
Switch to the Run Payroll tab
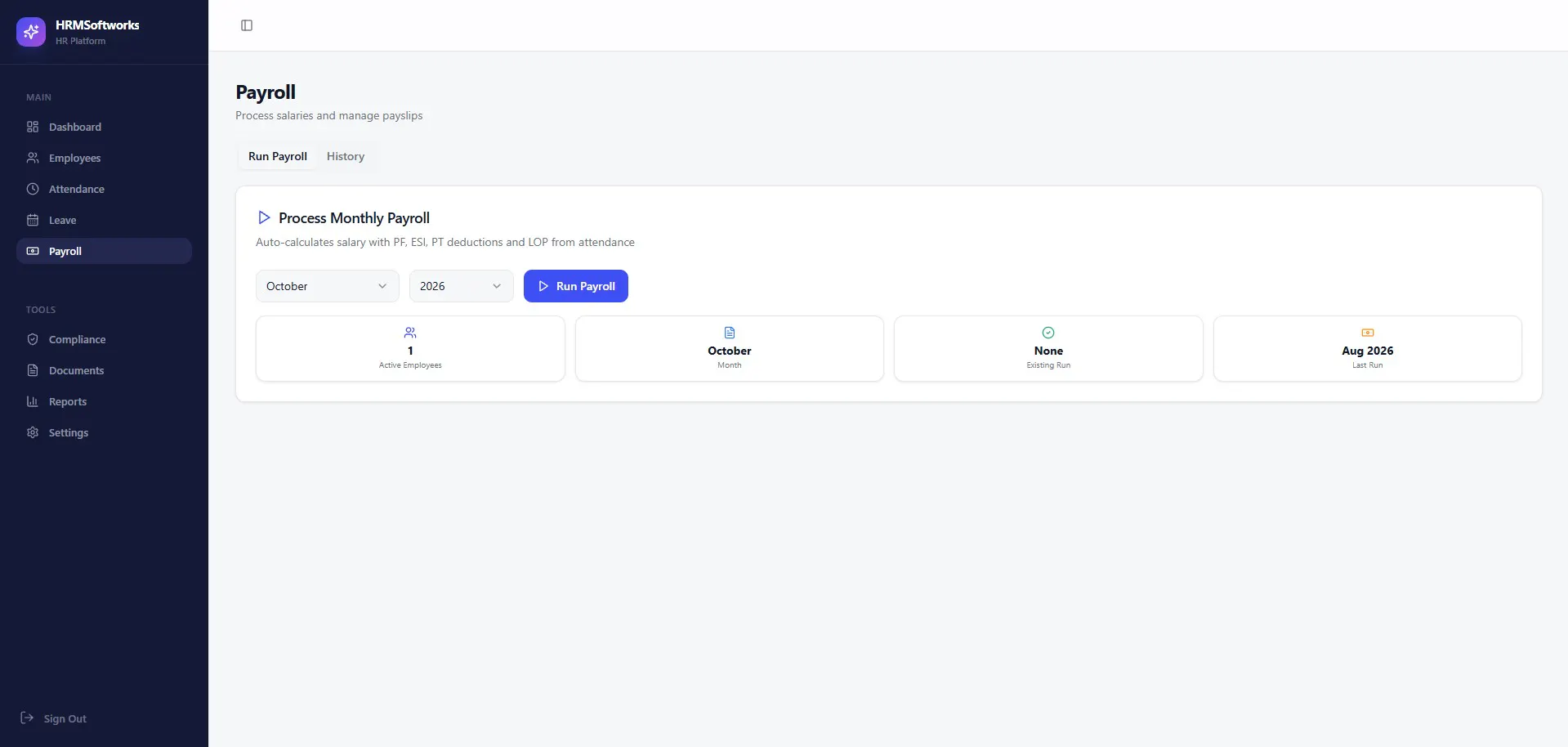pyautogui.click(x=278, y=156)
